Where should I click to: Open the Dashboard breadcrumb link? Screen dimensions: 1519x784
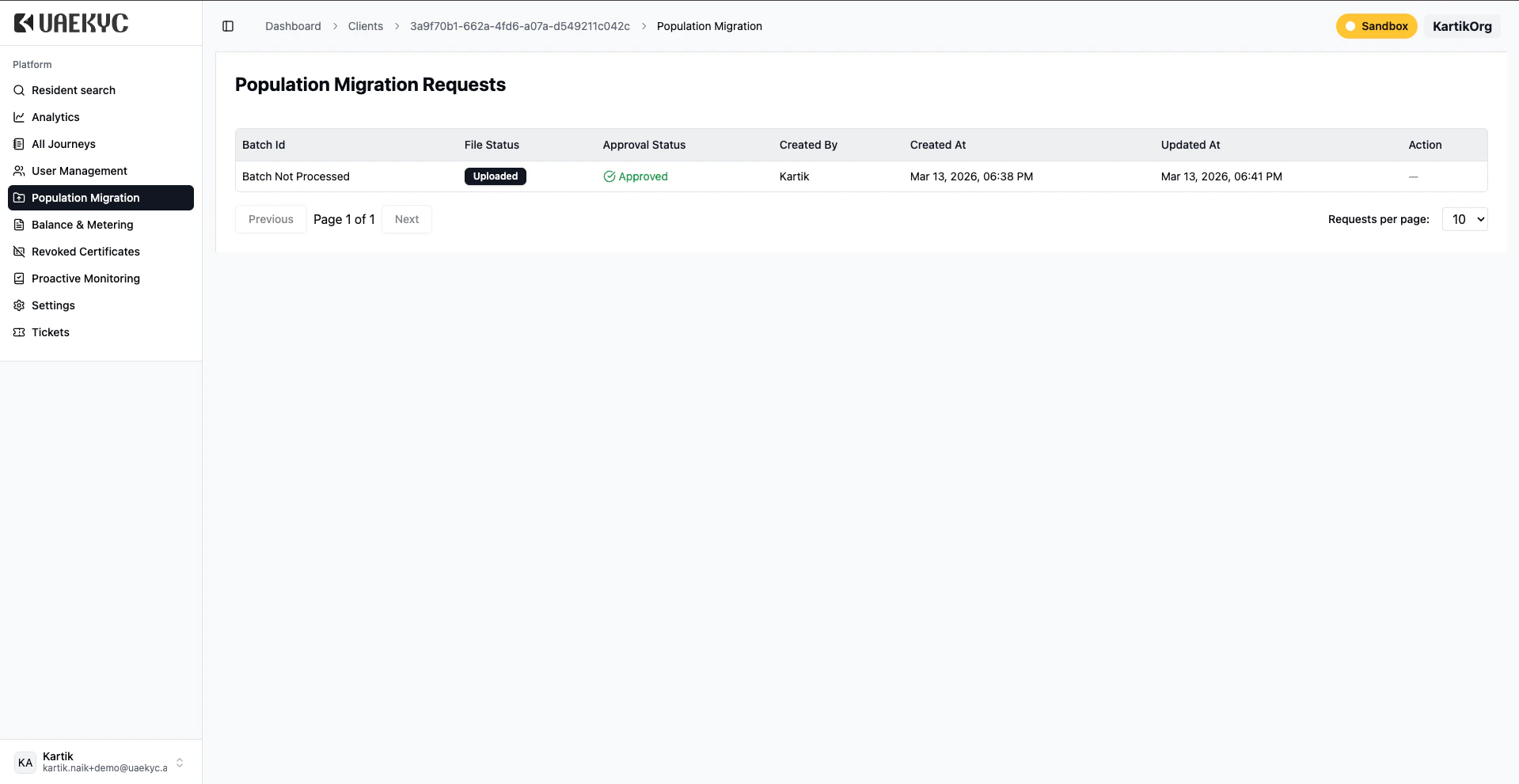click(x=293, y=26)
